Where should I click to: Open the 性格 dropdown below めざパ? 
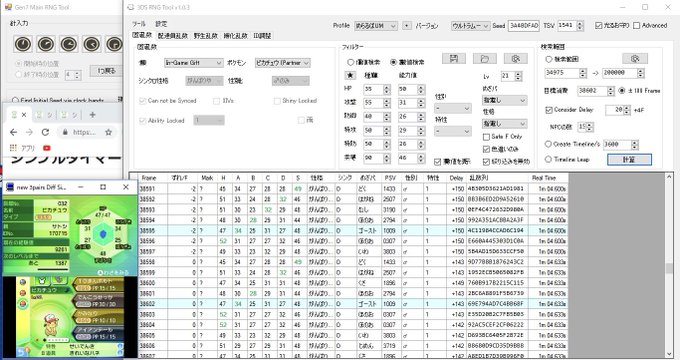point(505,124)
